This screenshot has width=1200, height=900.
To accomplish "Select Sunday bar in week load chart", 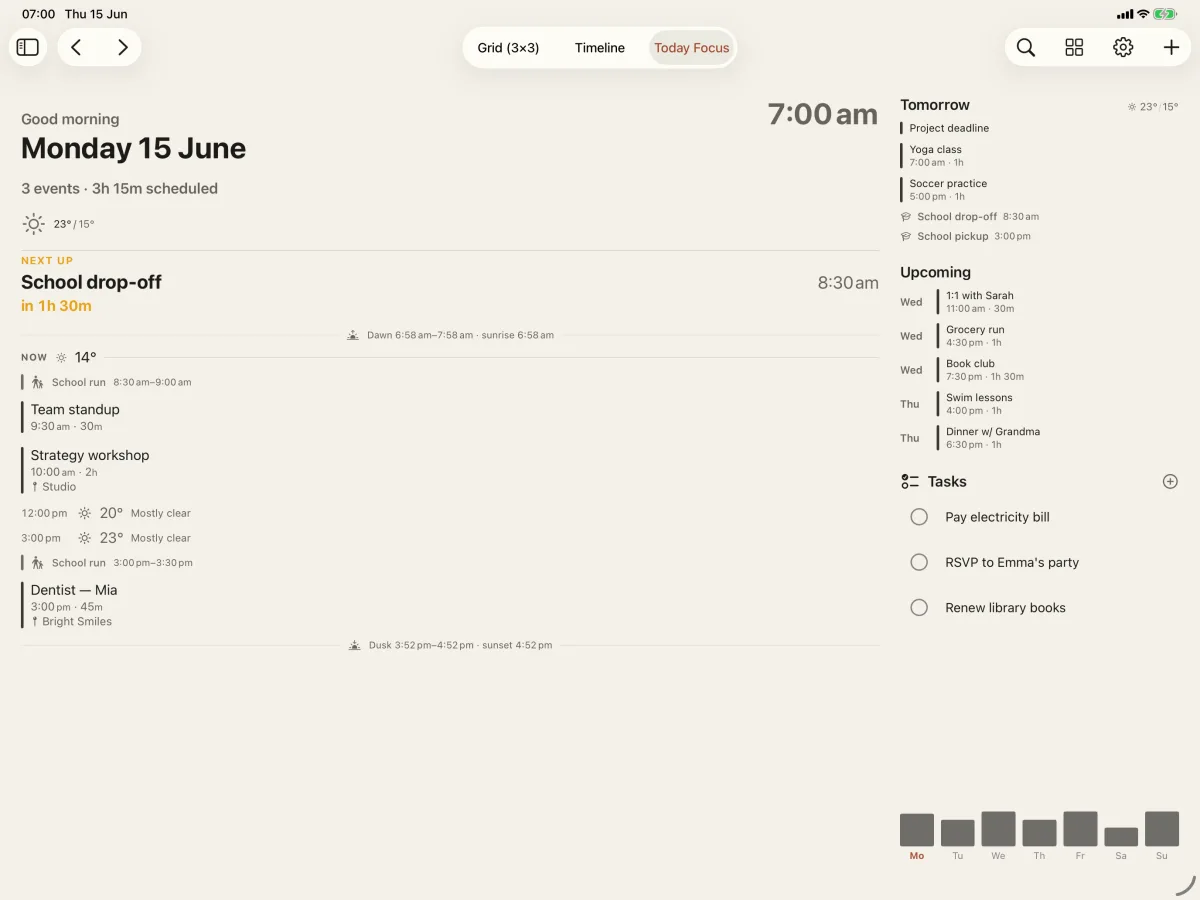I will pos(1162,829).
